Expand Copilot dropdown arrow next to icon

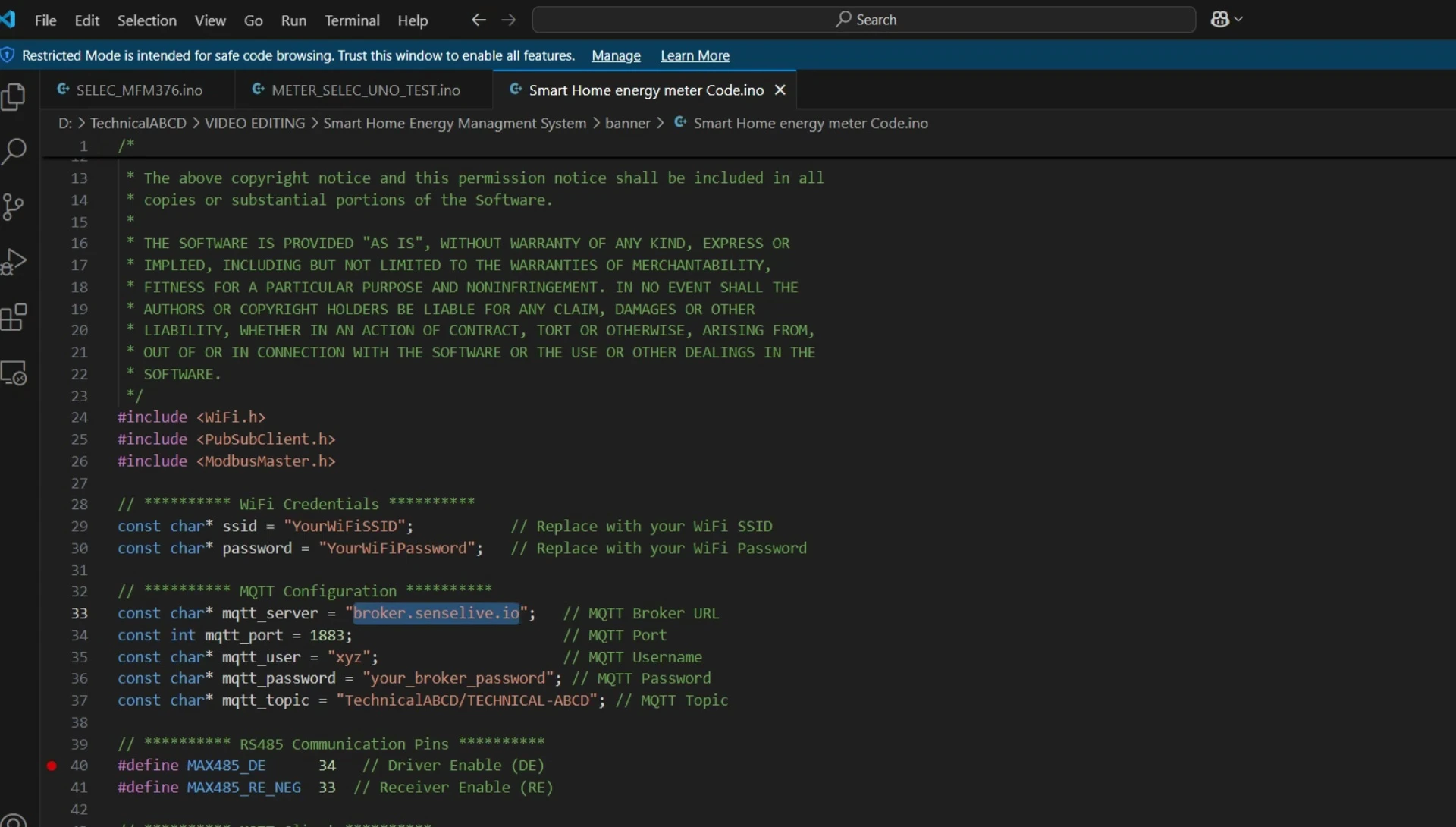coord(1238,20)
